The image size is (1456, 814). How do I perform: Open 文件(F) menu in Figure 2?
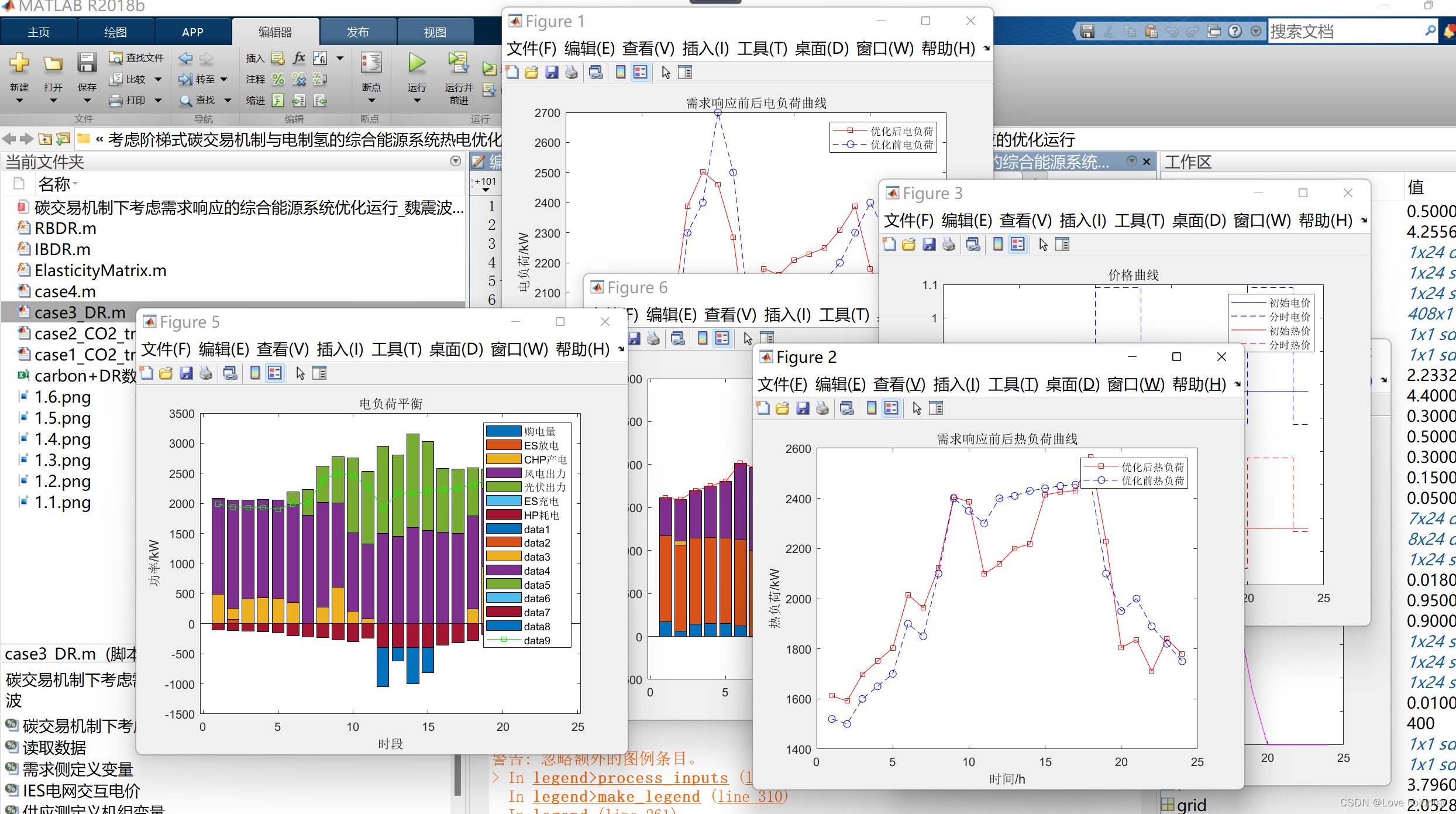[782, 384]
